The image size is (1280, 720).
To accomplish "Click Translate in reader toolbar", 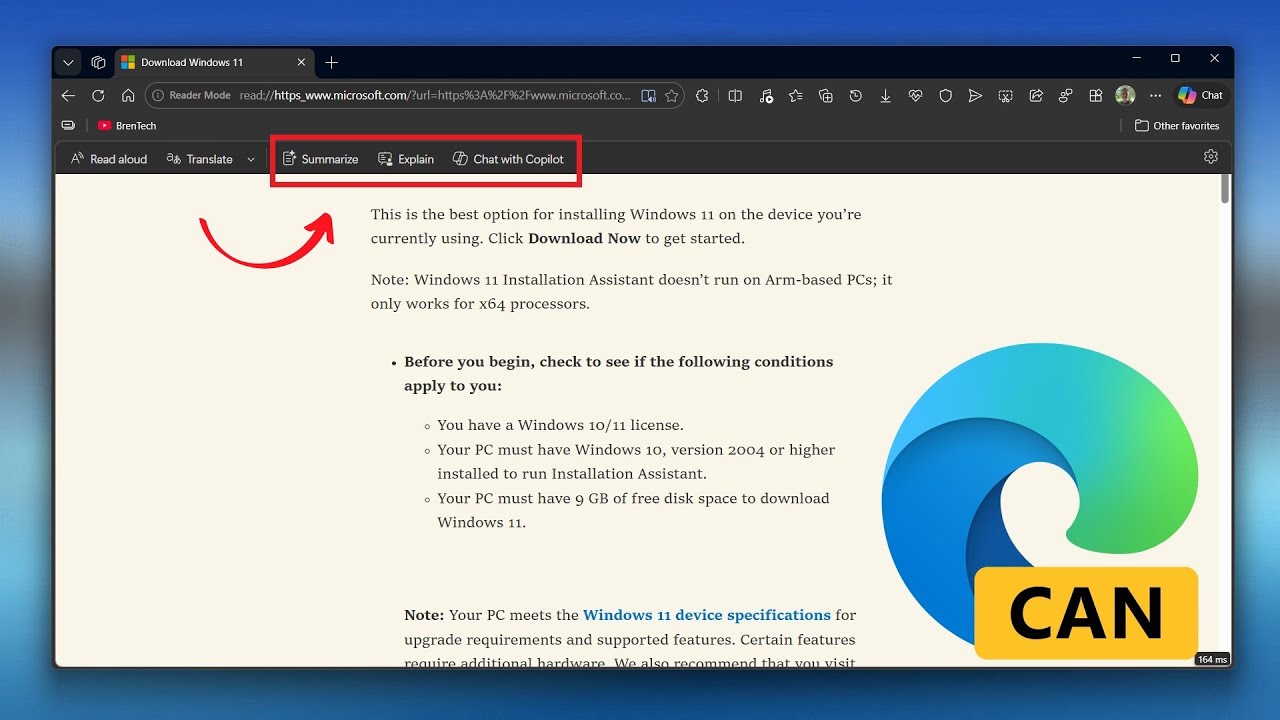I will click(x=200, y=159).
